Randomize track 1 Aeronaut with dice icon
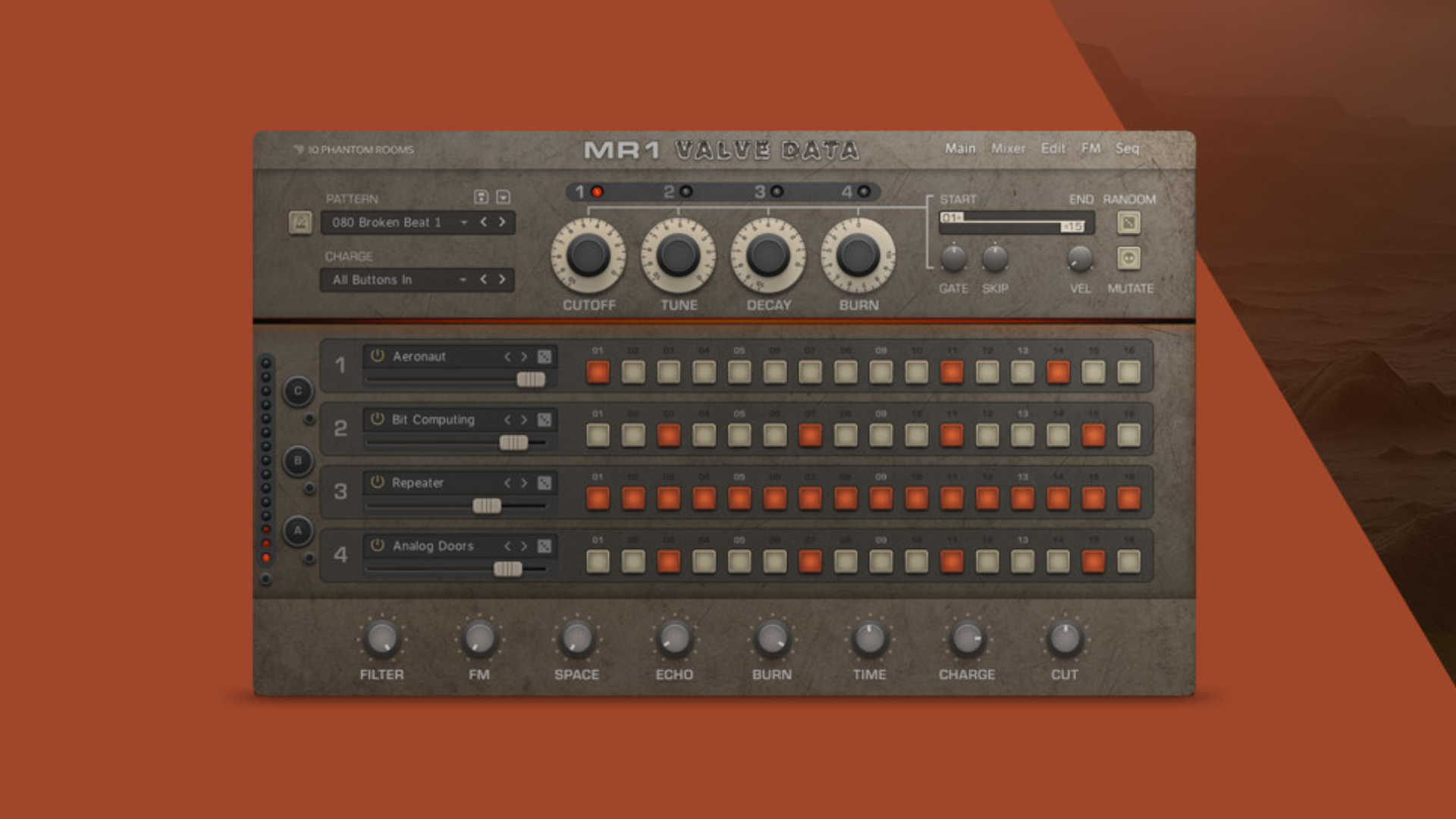 coord(544,356)
